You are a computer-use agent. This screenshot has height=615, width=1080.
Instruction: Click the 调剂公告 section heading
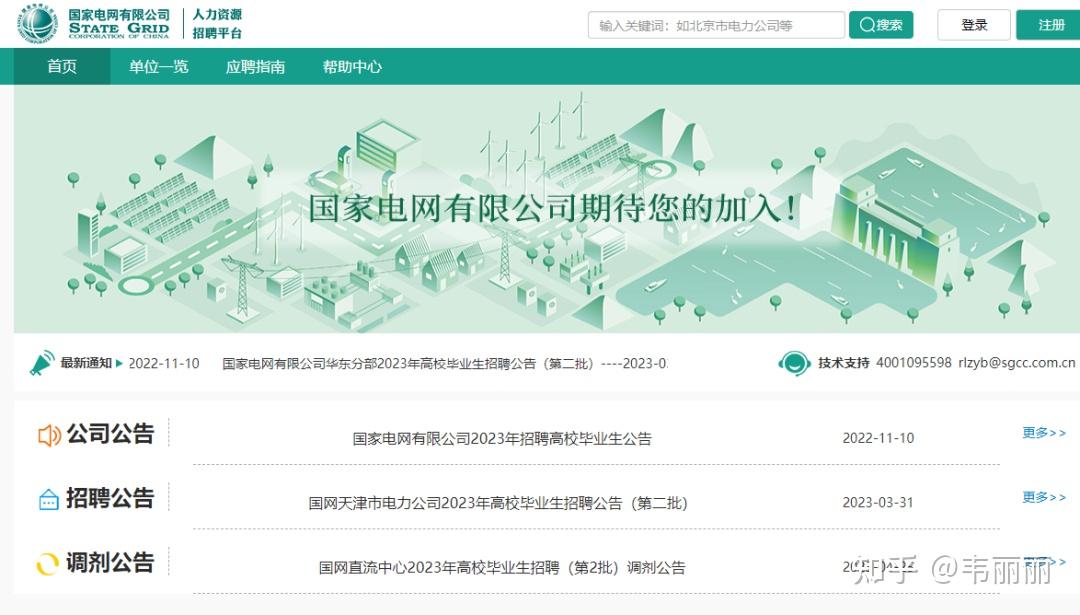110,563
